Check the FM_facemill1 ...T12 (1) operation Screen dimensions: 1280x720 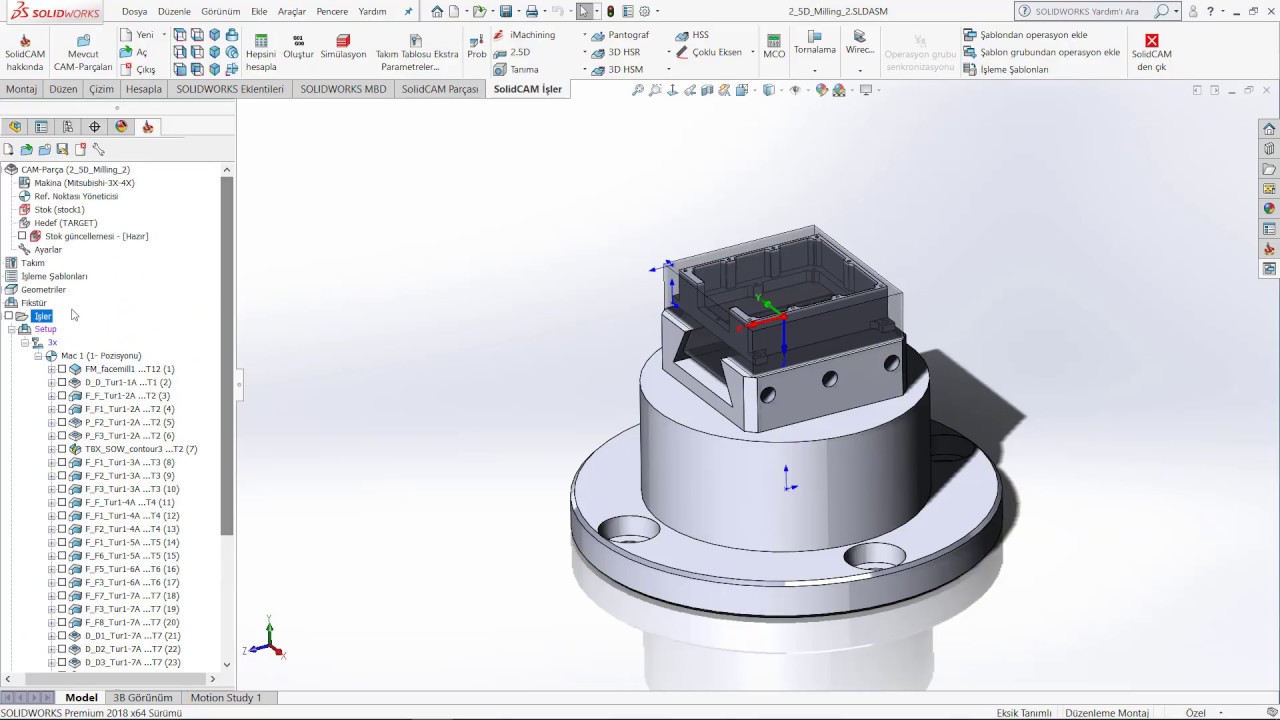pyautogui.click(x=62, y=369)
